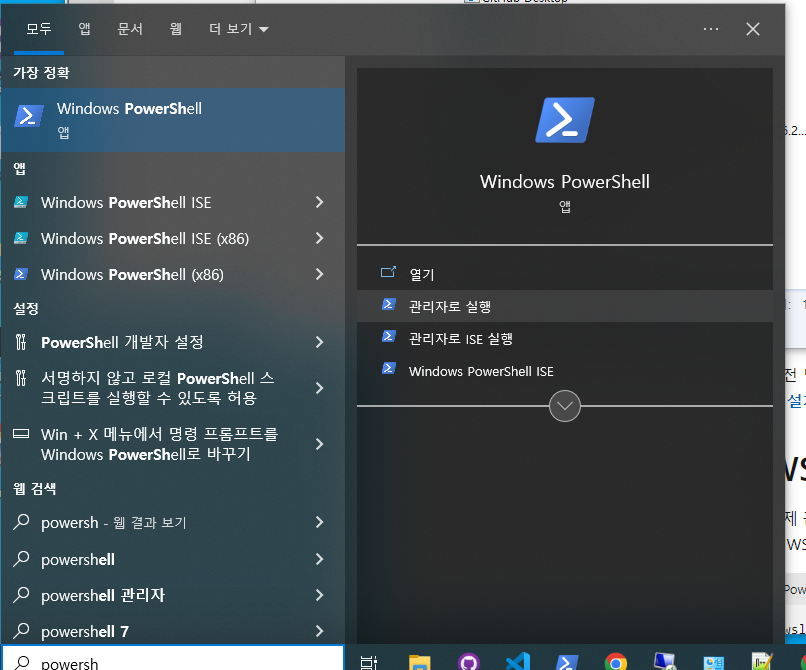
Task: Switch to the 앱 tab
Action: (x=84, y=29)
